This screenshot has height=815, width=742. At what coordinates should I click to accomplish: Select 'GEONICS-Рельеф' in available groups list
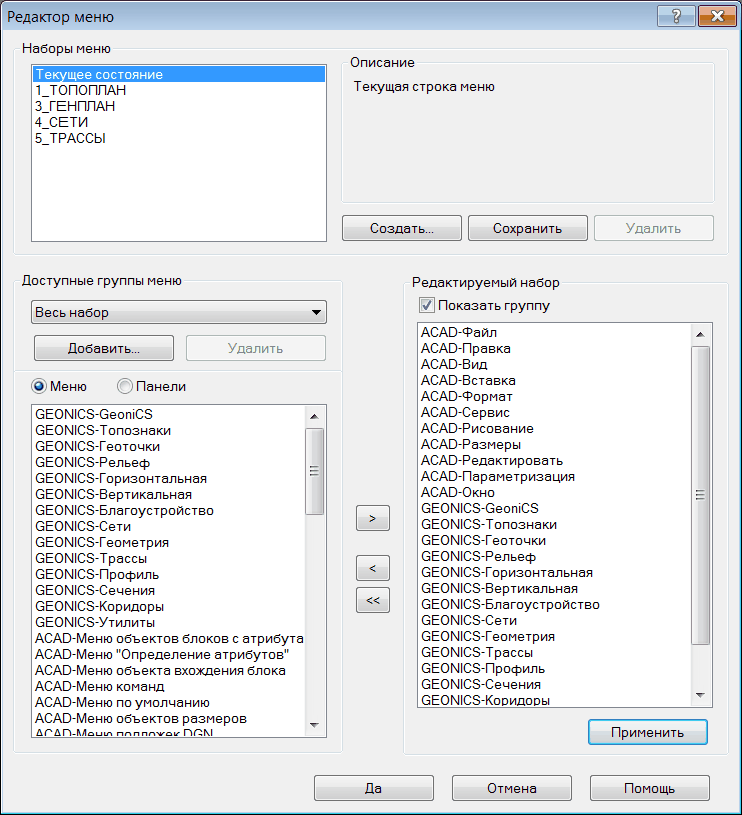pos(92,462)
